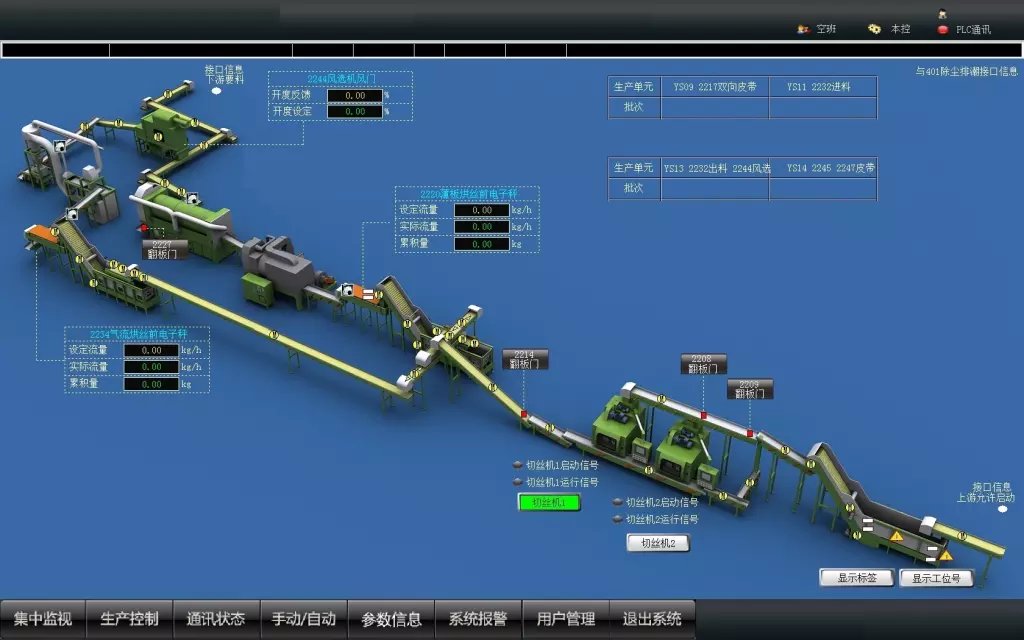Switch to the 系统报警 tab

click(478, 619)
